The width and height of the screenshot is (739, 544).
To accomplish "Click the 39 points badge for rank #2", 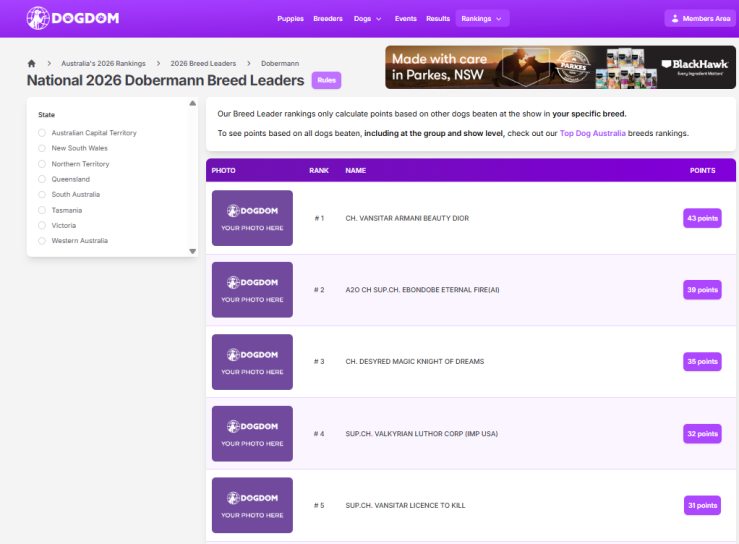I will click(702, 290).
